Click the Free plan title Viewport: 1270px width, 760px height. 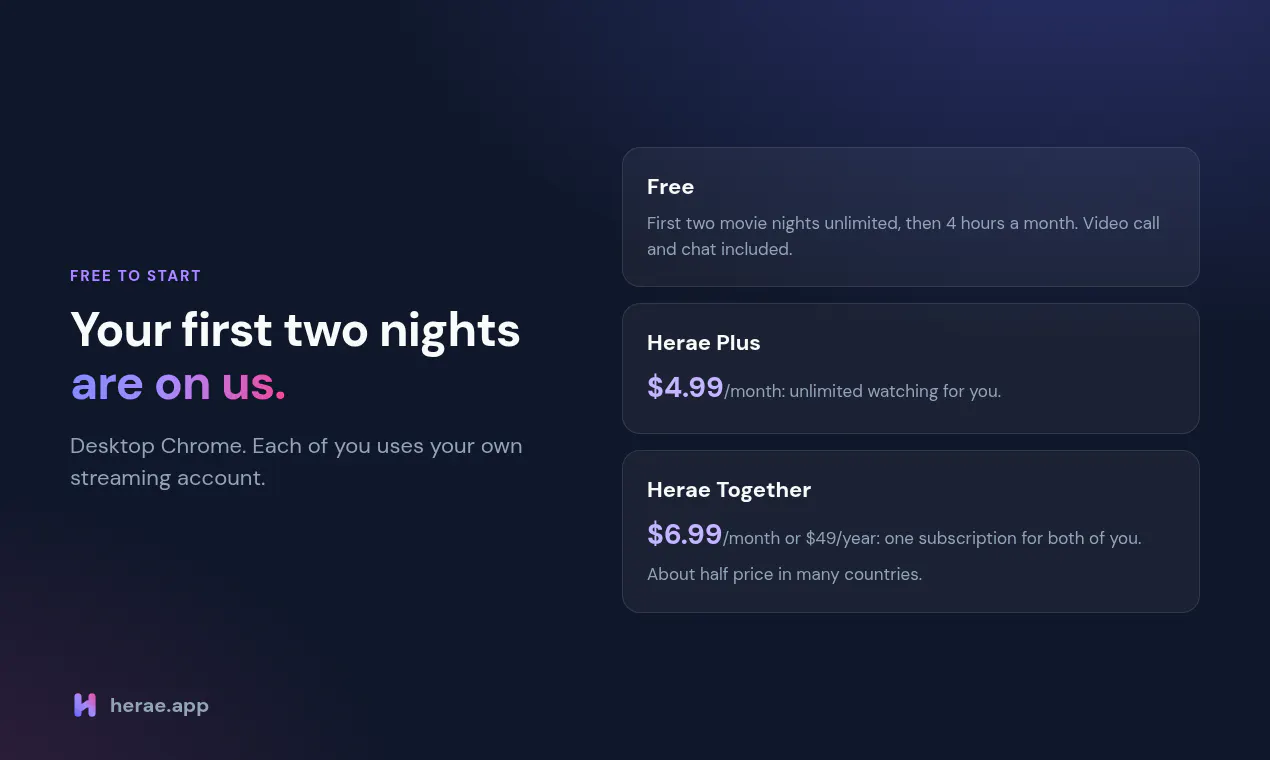pos(670,187)
